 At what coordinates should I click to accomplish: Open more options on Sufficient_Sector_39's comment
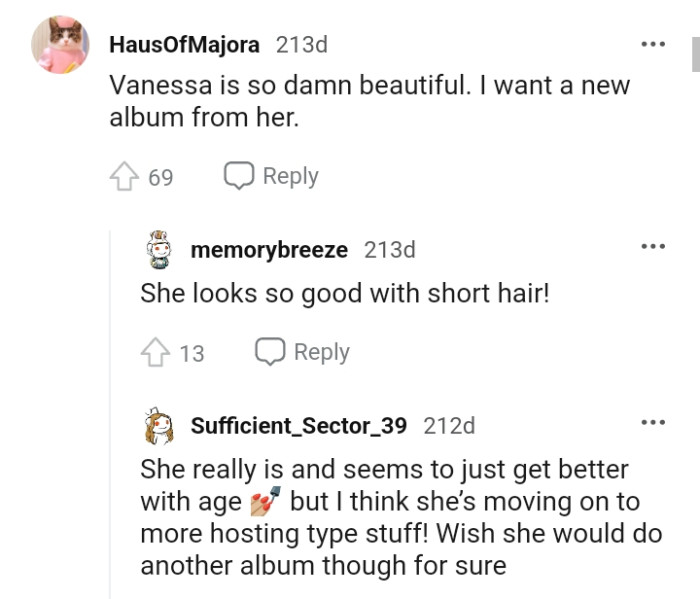653,423
